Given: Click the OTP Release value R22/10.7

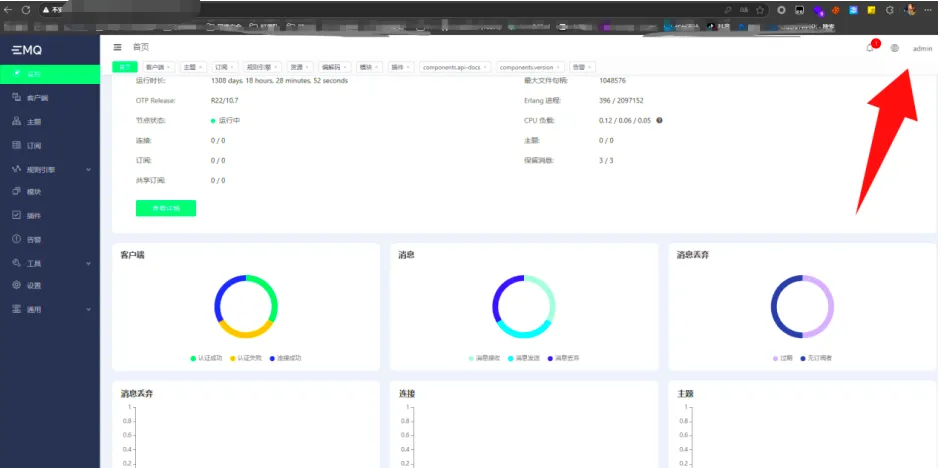Looking at the screenshot, I should 225,100.
